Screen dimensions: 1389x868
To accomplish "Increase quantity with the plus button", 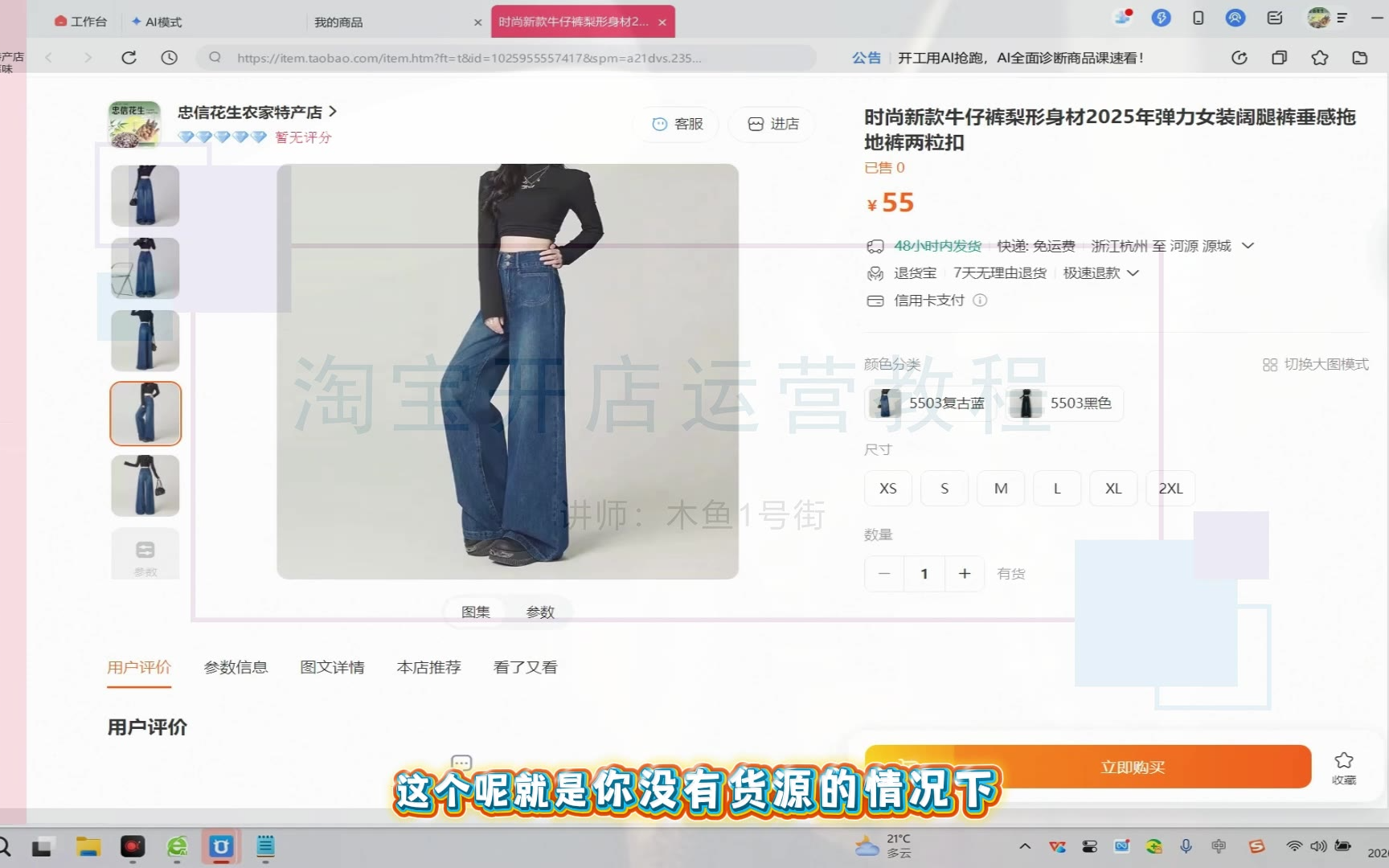I will pos(965,574).
